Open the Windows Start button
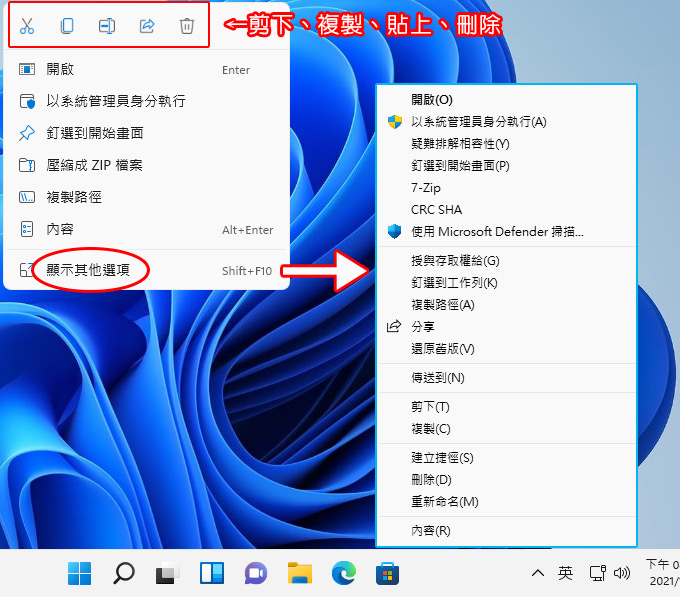The image size is (680, 597). [80, 574]
